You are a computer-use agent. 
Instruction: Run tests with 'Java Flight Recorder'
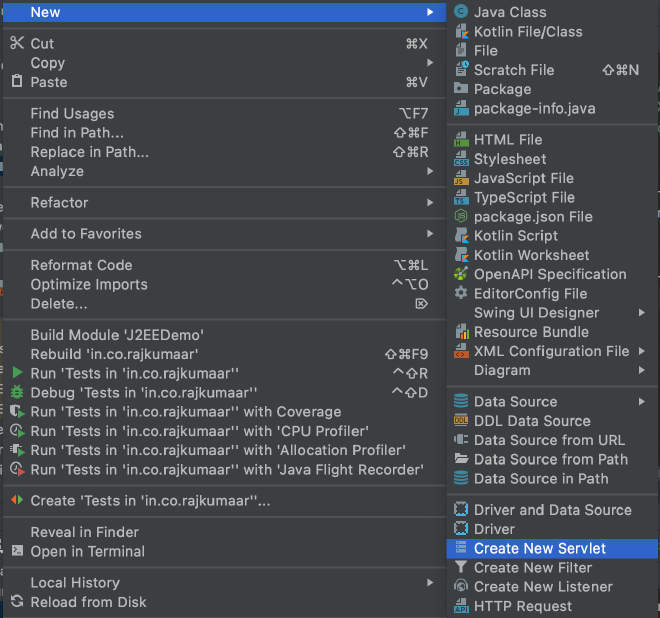pos(224,469)
